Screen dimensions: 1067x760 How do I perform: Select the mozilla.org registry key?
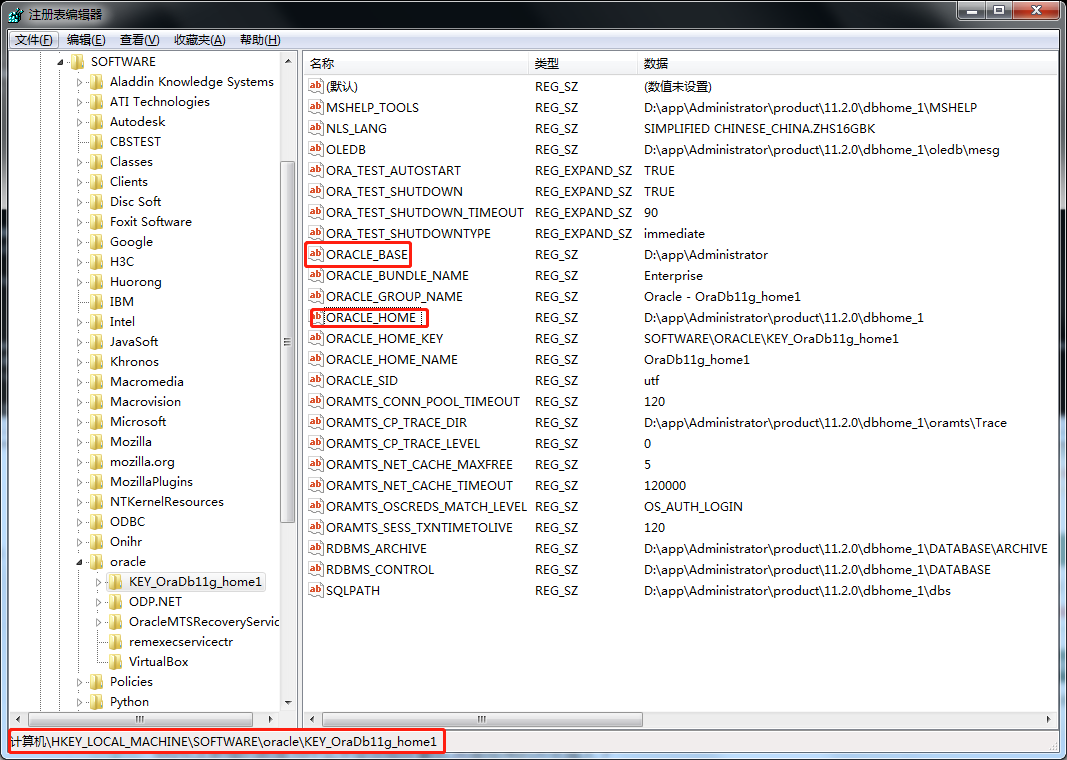(142, 461)
